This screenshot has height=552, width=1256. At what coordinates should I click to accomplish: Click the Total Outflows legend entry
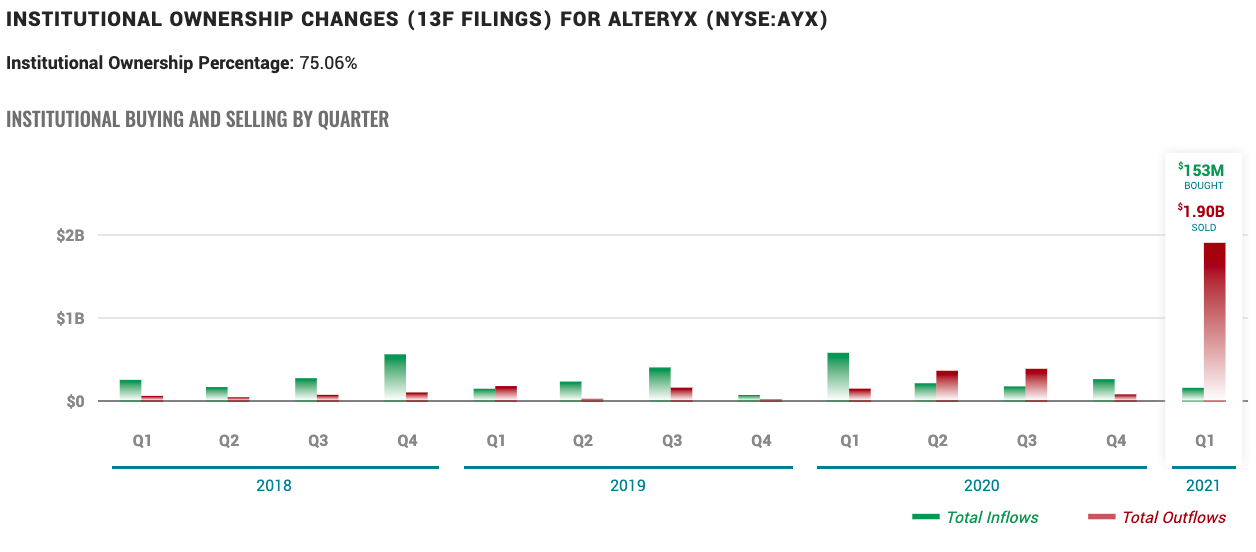coord(1156,517)
